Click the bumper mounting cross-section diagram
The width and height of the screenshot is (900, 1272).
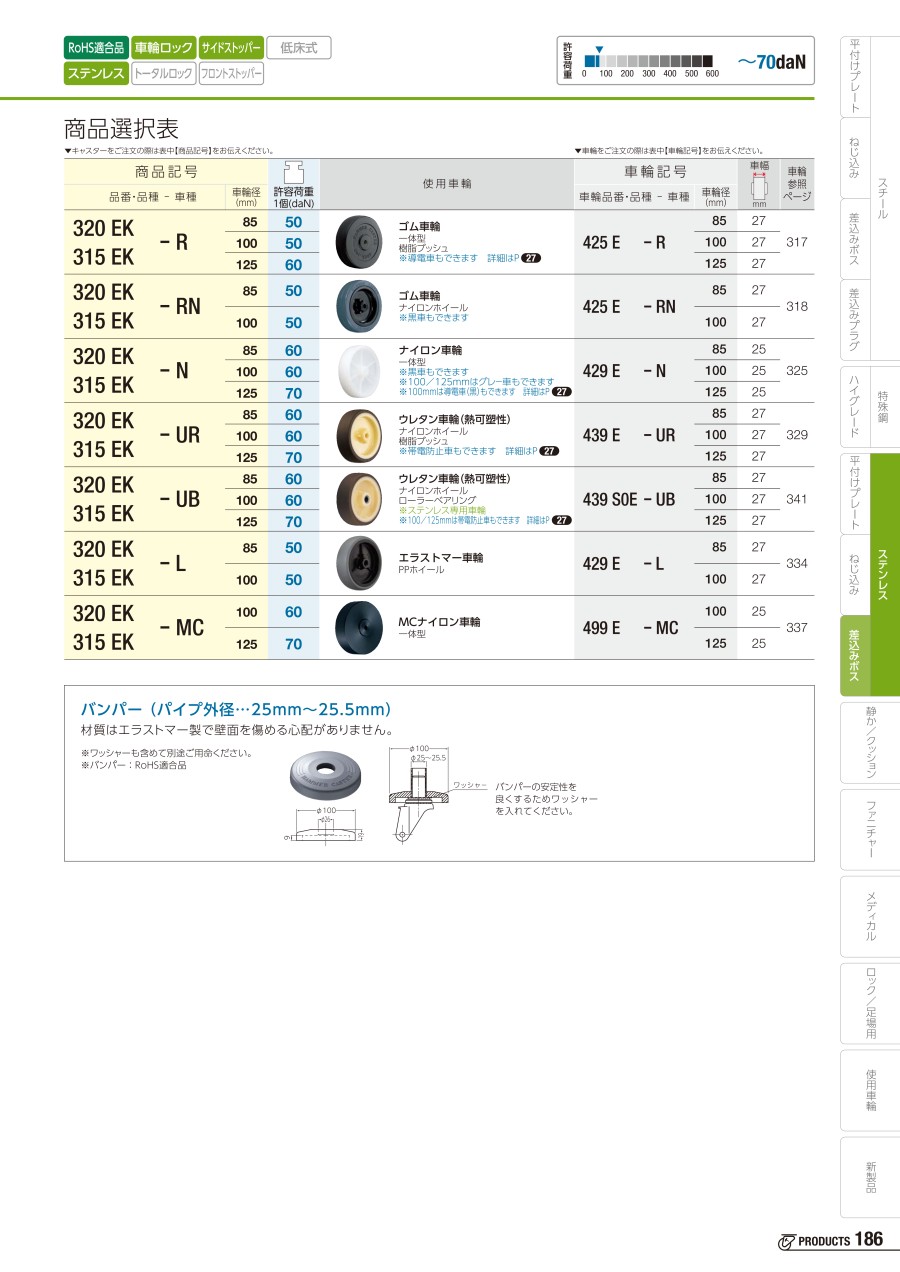pyautogui.click(x=418, y=794)
